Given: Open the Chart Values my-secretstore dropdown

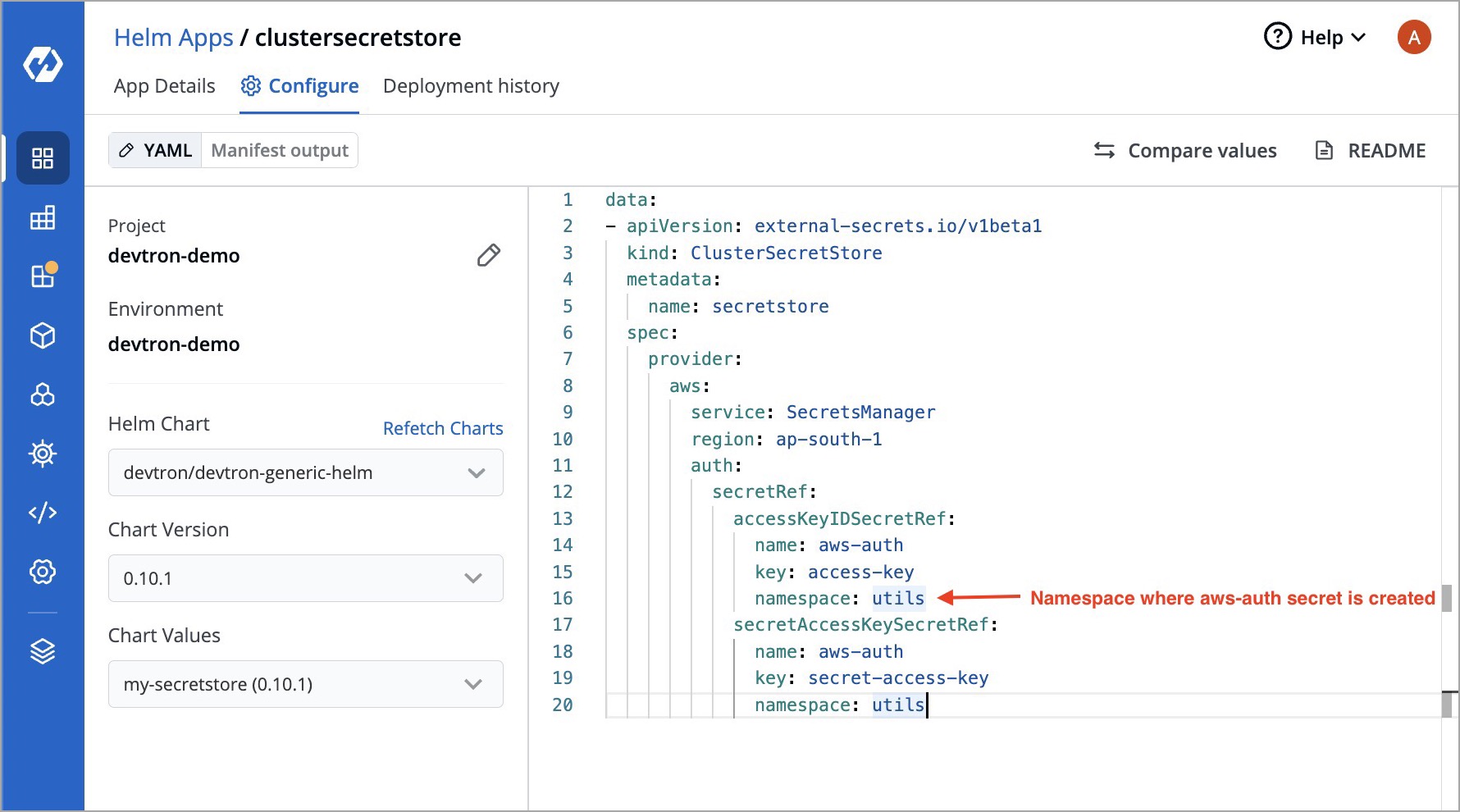Looking at the screenshot, I should (x=305, y=683).
